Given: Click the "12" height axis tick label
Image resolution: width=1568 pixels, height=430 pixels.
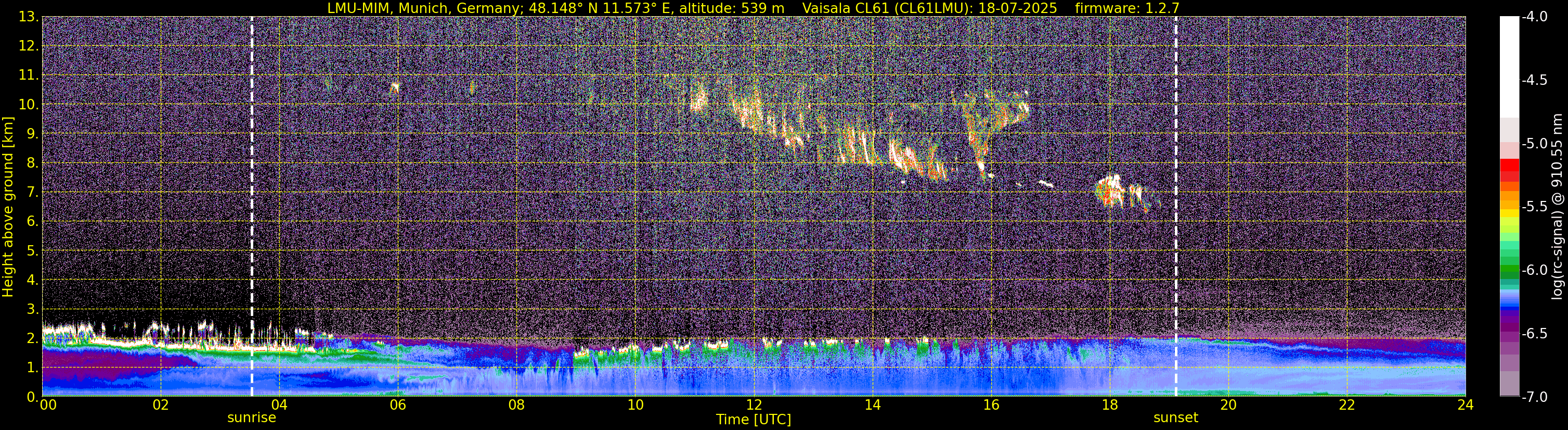Looking at the screenshot, I should tap(28, 46).
